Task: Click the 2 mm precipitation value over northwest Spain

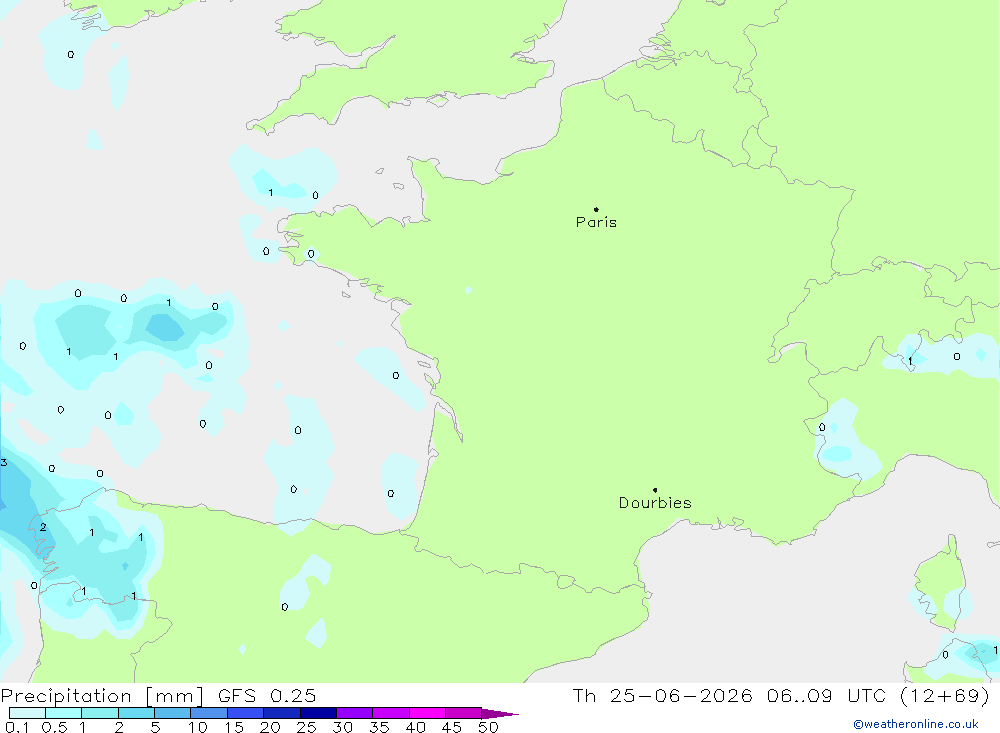Action: tap(43, 527)
